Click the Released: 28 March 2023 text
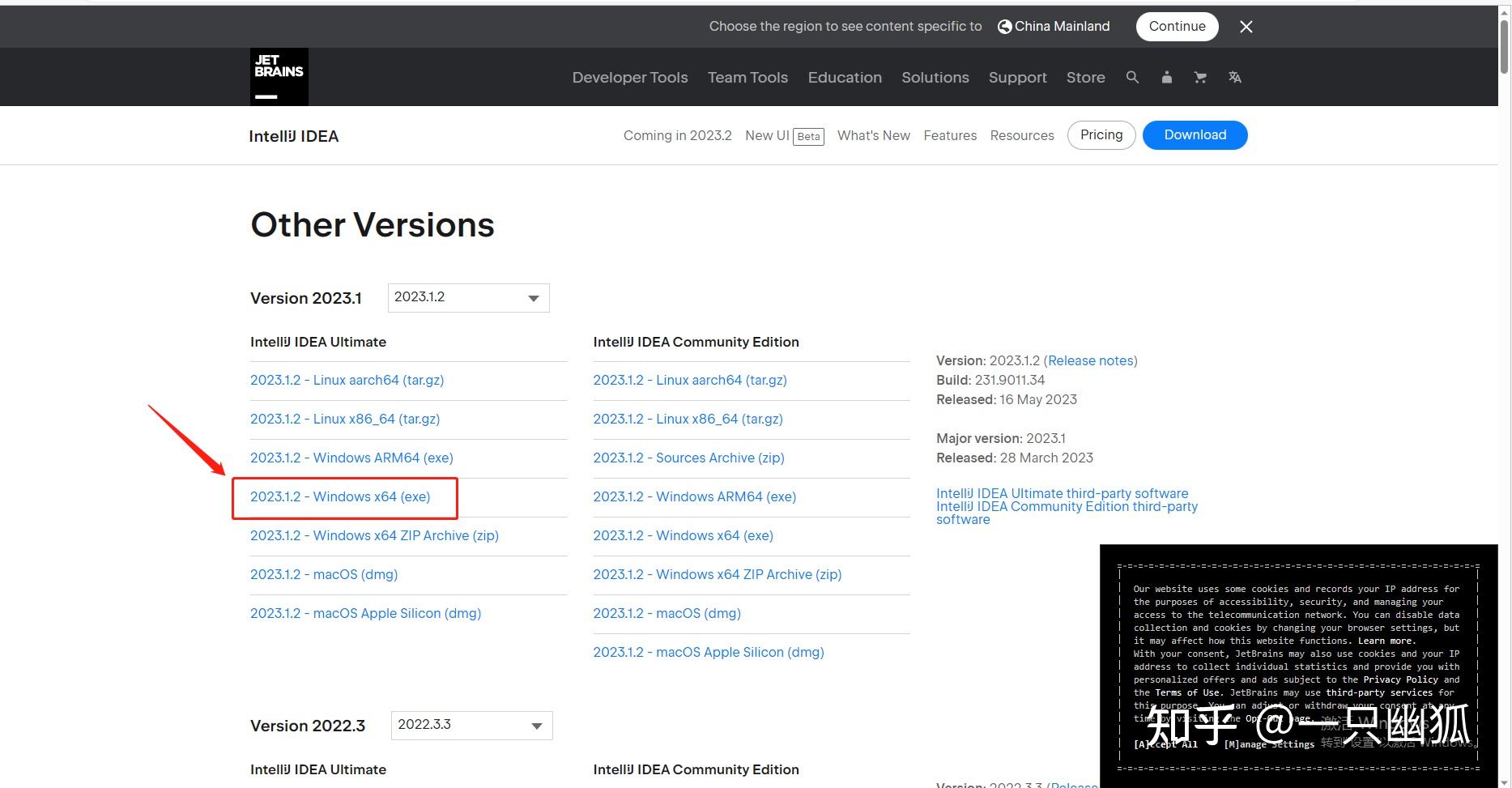This screenshot has width=1512, height=788. click(x=1015, y=458)
